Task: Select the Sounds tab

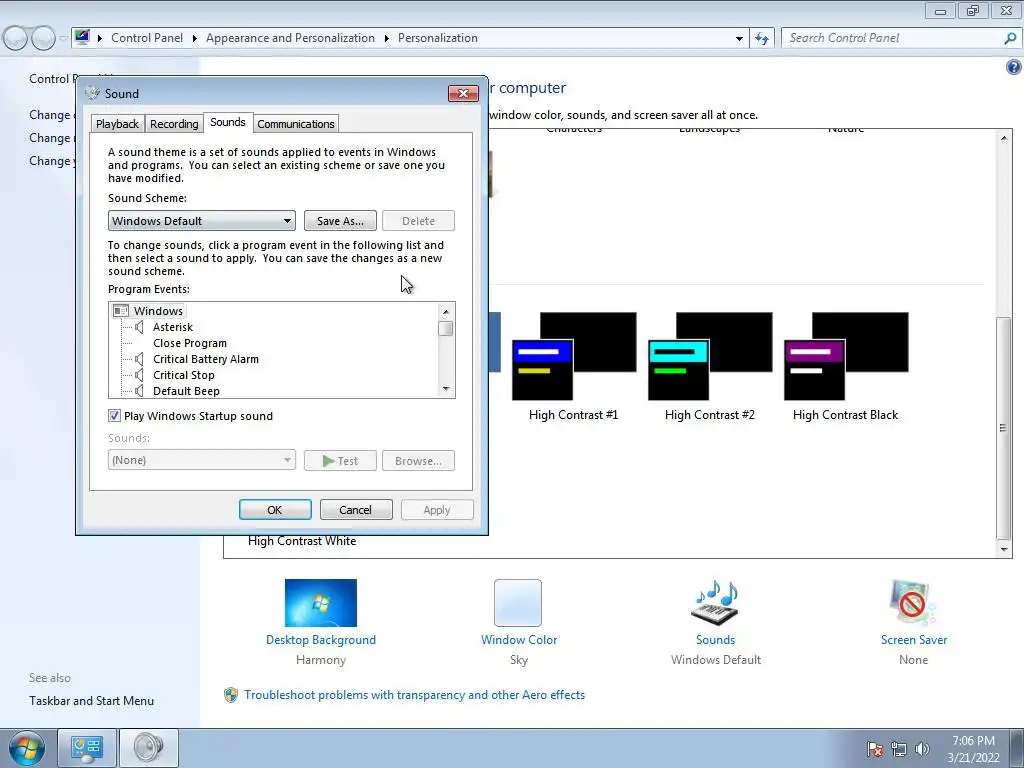Action: 228,122
